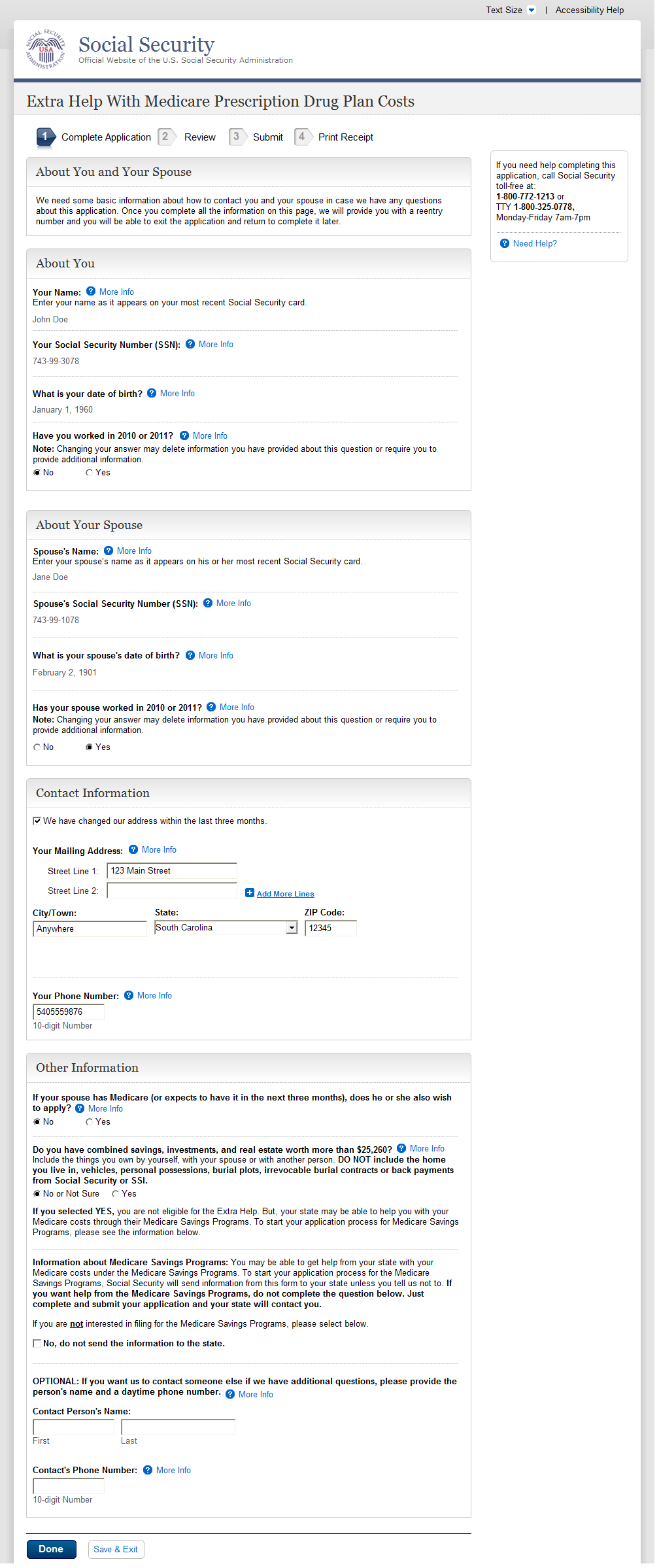Viewport: 659px width, 1568px height.
Task: Click the Save & Exit button
Action: (x=116, y=1549)
